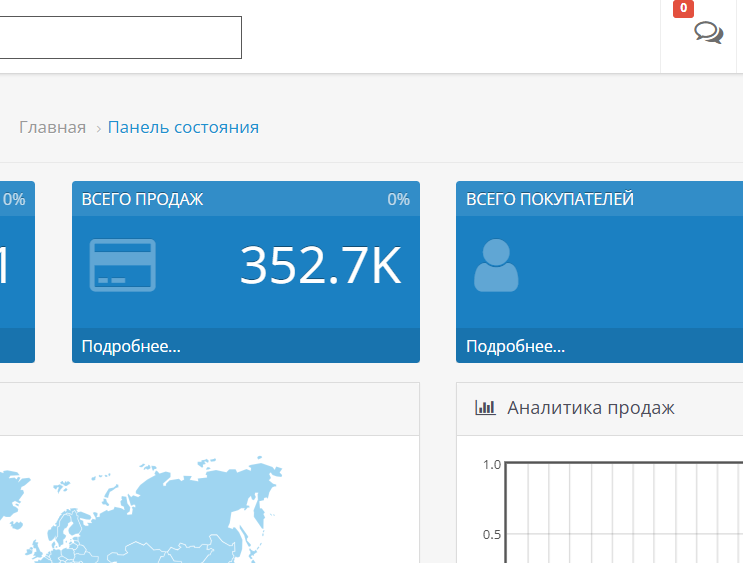
Task: Click the 0.5 label on the chart axis
Action: click(x=492, y=535)
